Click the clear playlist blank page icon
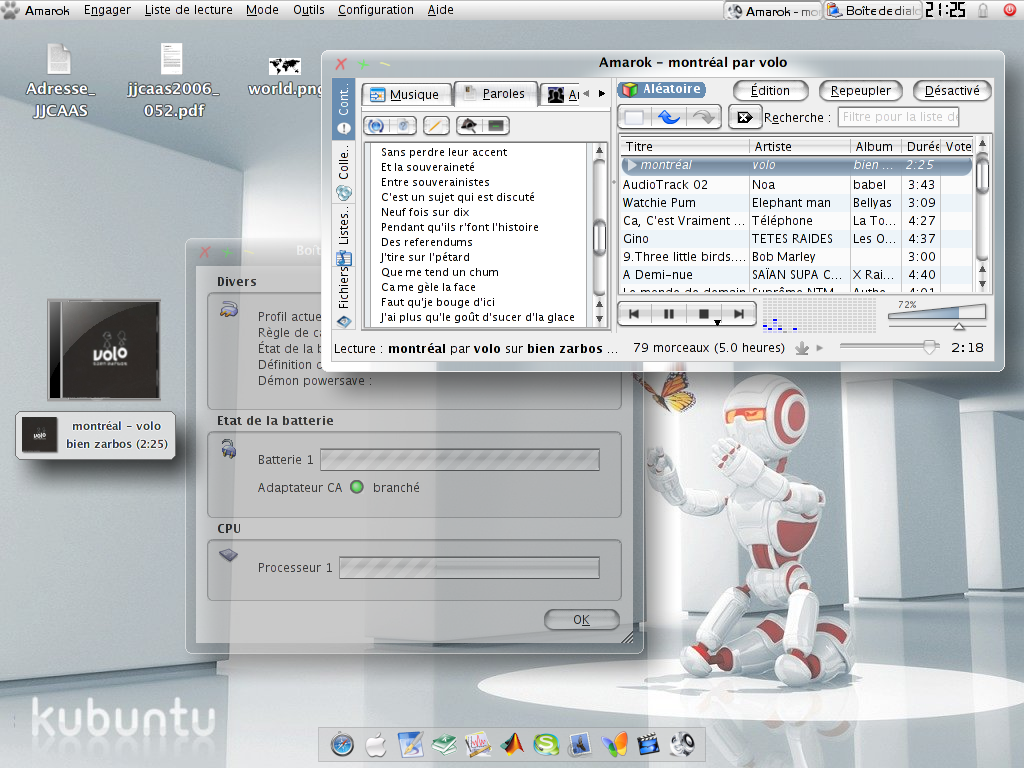Image resolution: width=1024 pixels, height=768 pixels. (x=634, y=117)
